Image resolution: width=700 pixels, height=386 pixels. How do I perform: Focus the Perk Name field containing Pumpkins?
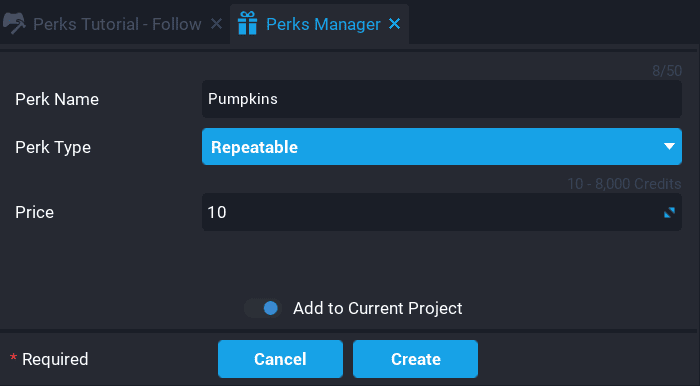click(442, 99)
